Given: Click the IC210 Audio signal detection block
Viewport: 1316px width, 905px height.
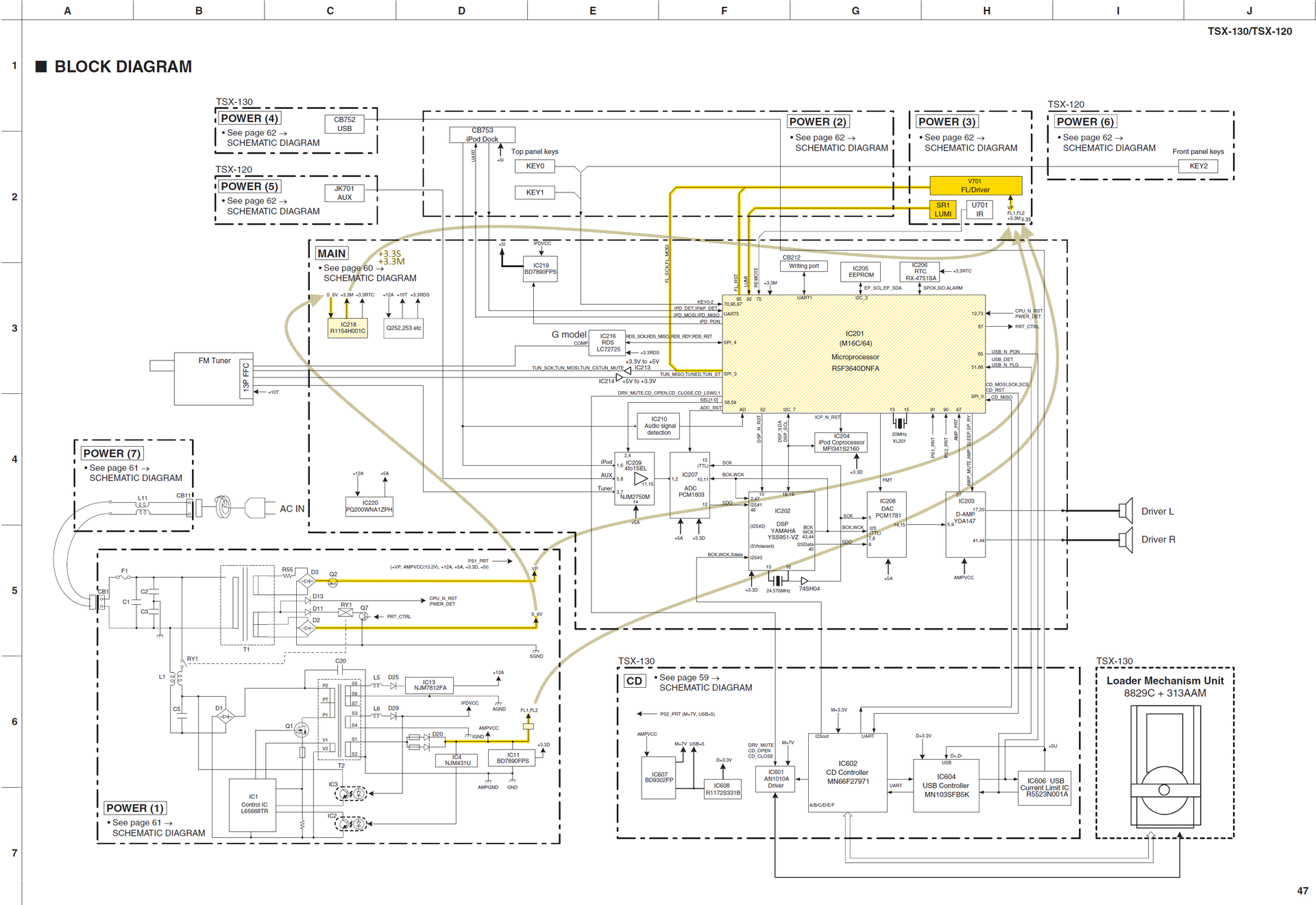Looking at the screenshot, I should tap(659, 425).
